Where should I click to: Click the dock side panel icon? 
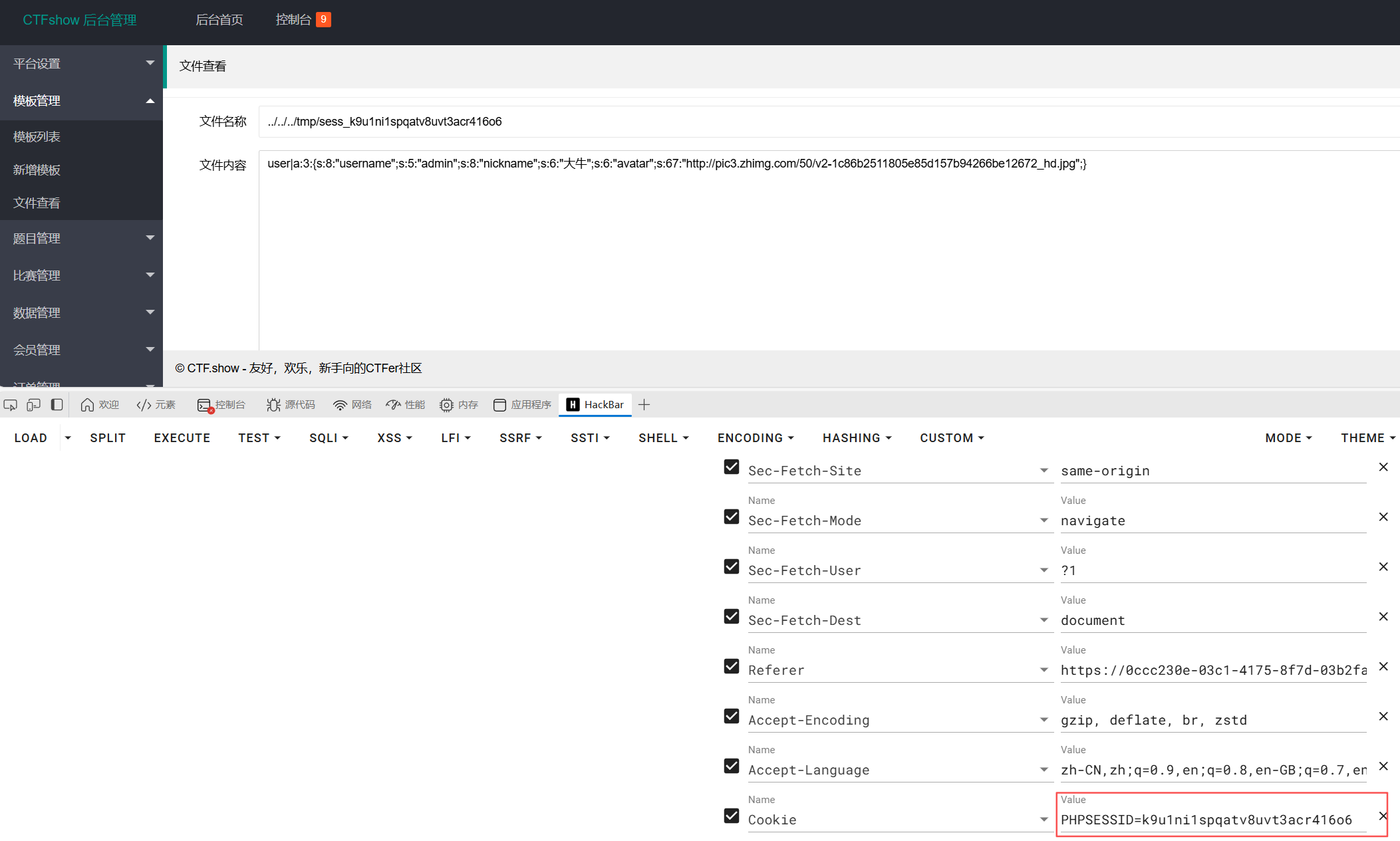(57, 405)
